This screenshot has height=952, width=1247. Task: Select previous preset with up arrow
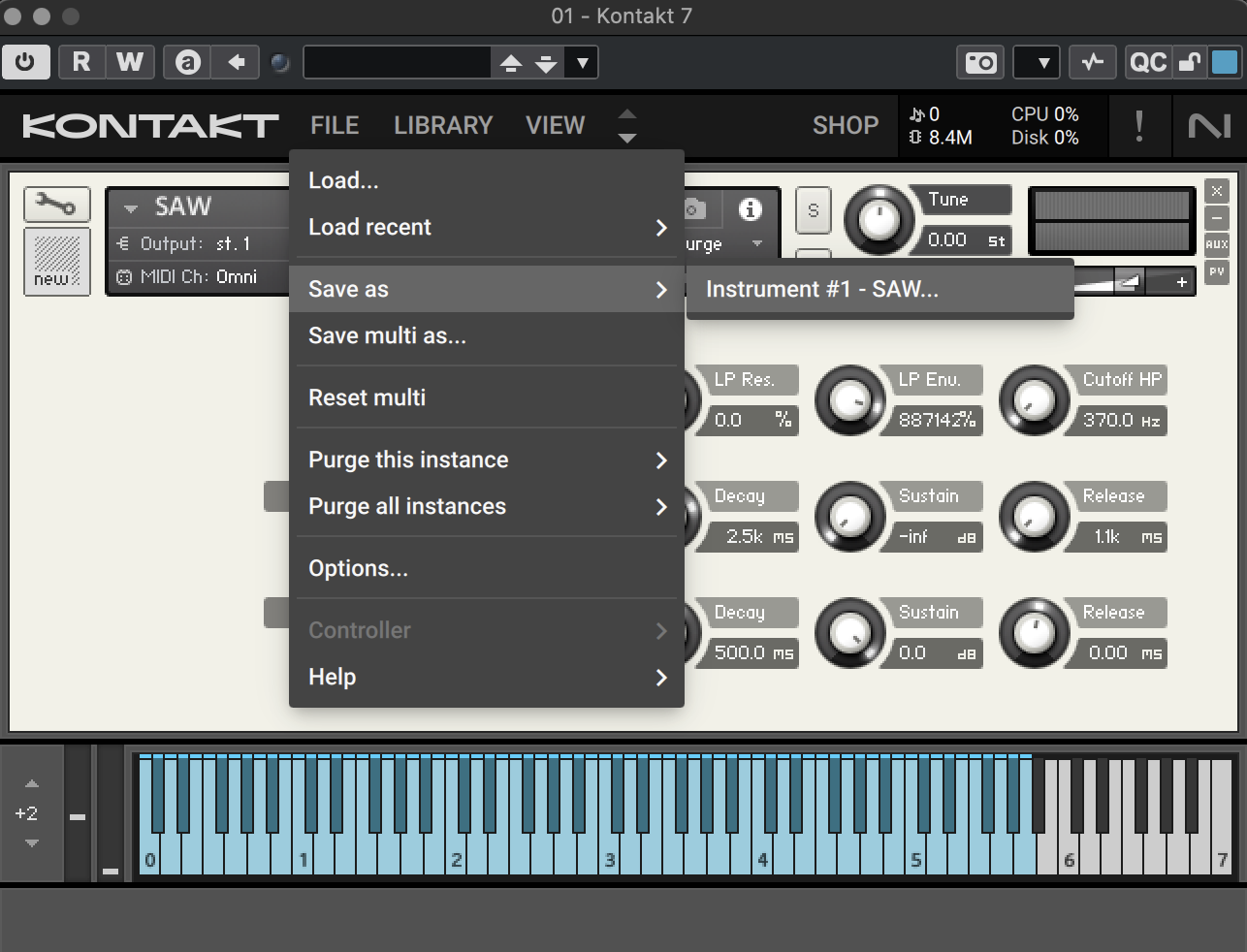(x=511, y=64)
